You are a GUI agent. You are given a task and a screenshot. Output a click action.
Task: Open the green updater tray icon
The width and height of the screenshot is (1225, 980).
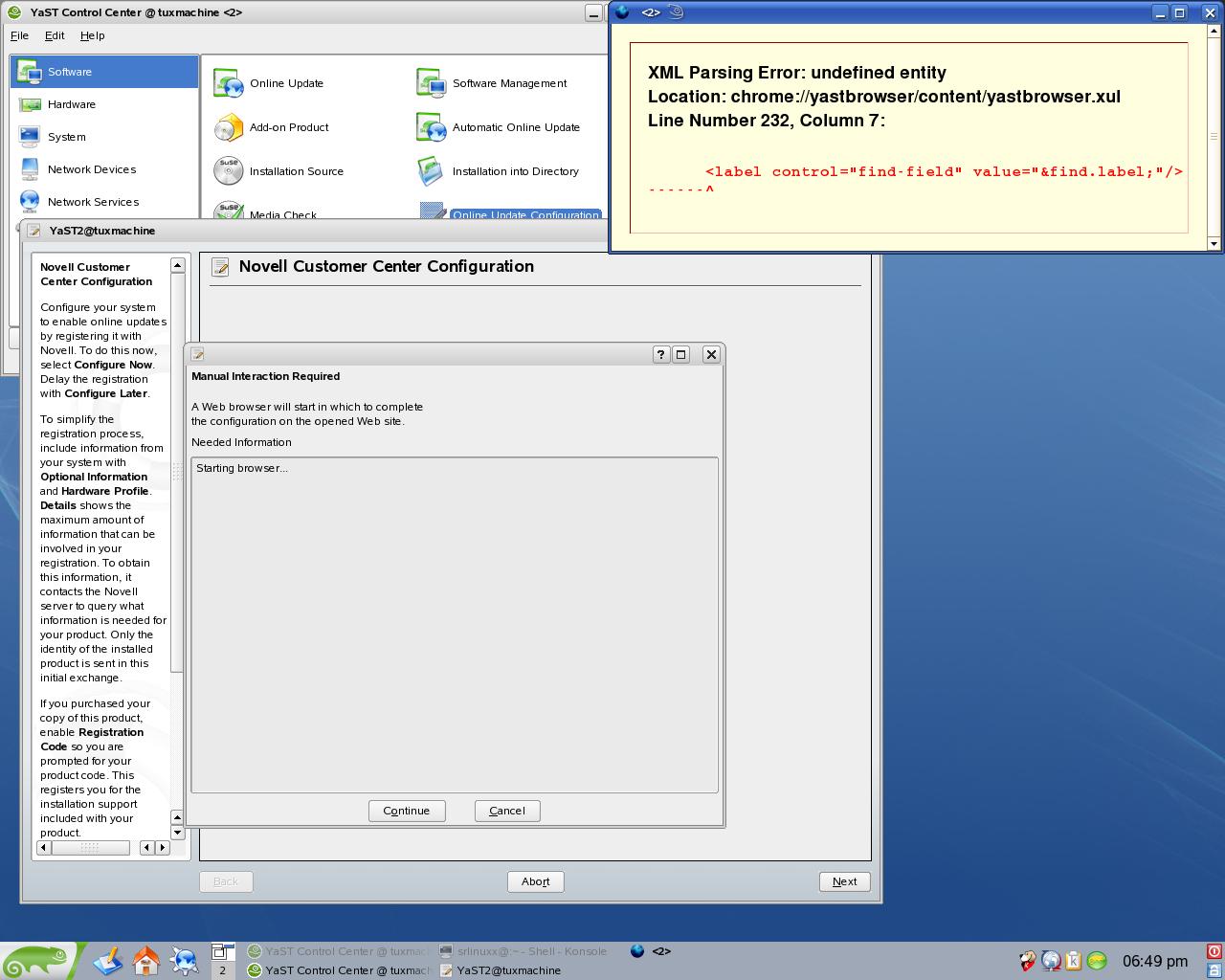[x=1097, y=961]
